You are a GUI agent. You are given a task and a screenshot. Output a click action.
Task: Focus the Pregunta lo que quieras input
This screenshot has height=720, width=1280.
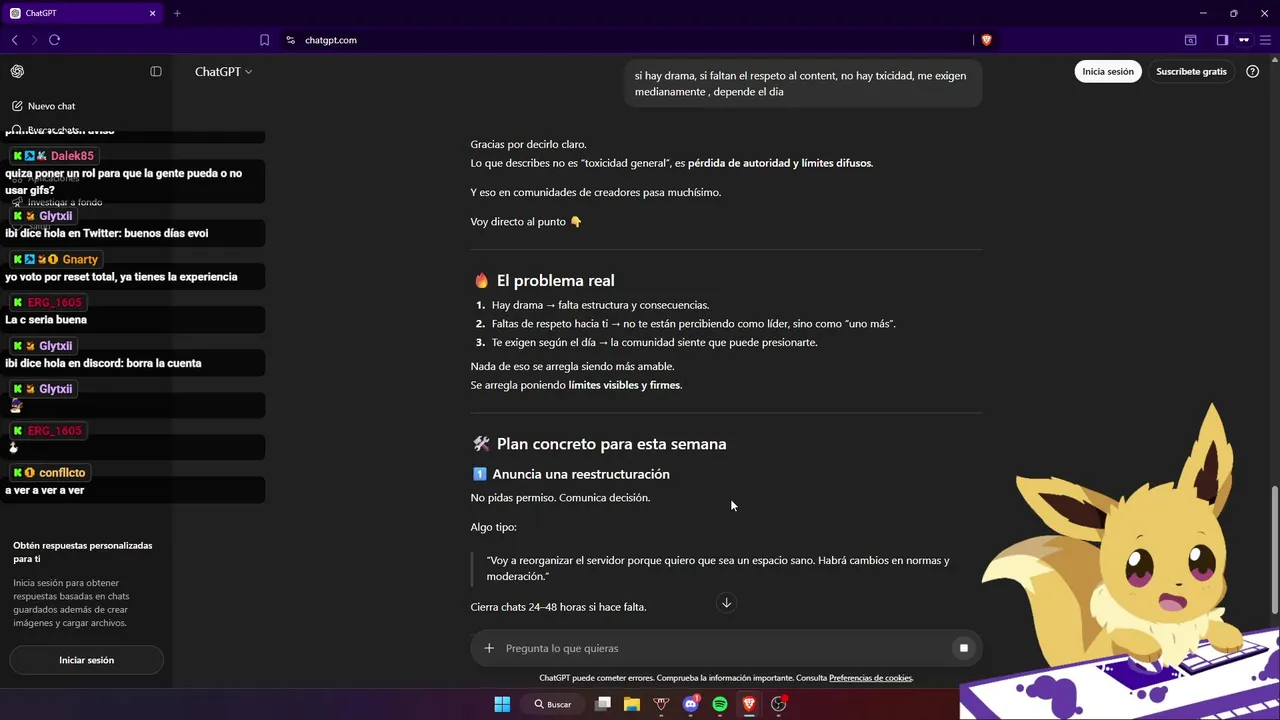pos(720,648)
